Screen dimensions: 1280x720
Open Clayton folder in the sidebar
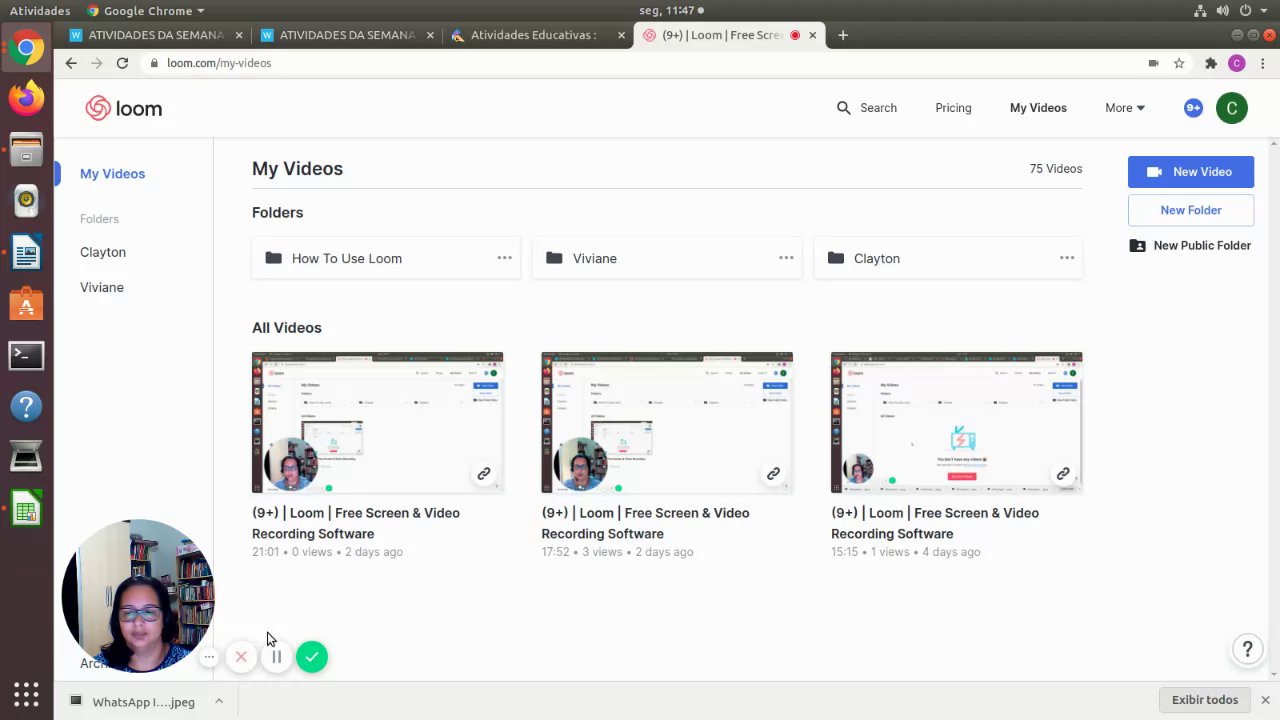coord(103,252)
